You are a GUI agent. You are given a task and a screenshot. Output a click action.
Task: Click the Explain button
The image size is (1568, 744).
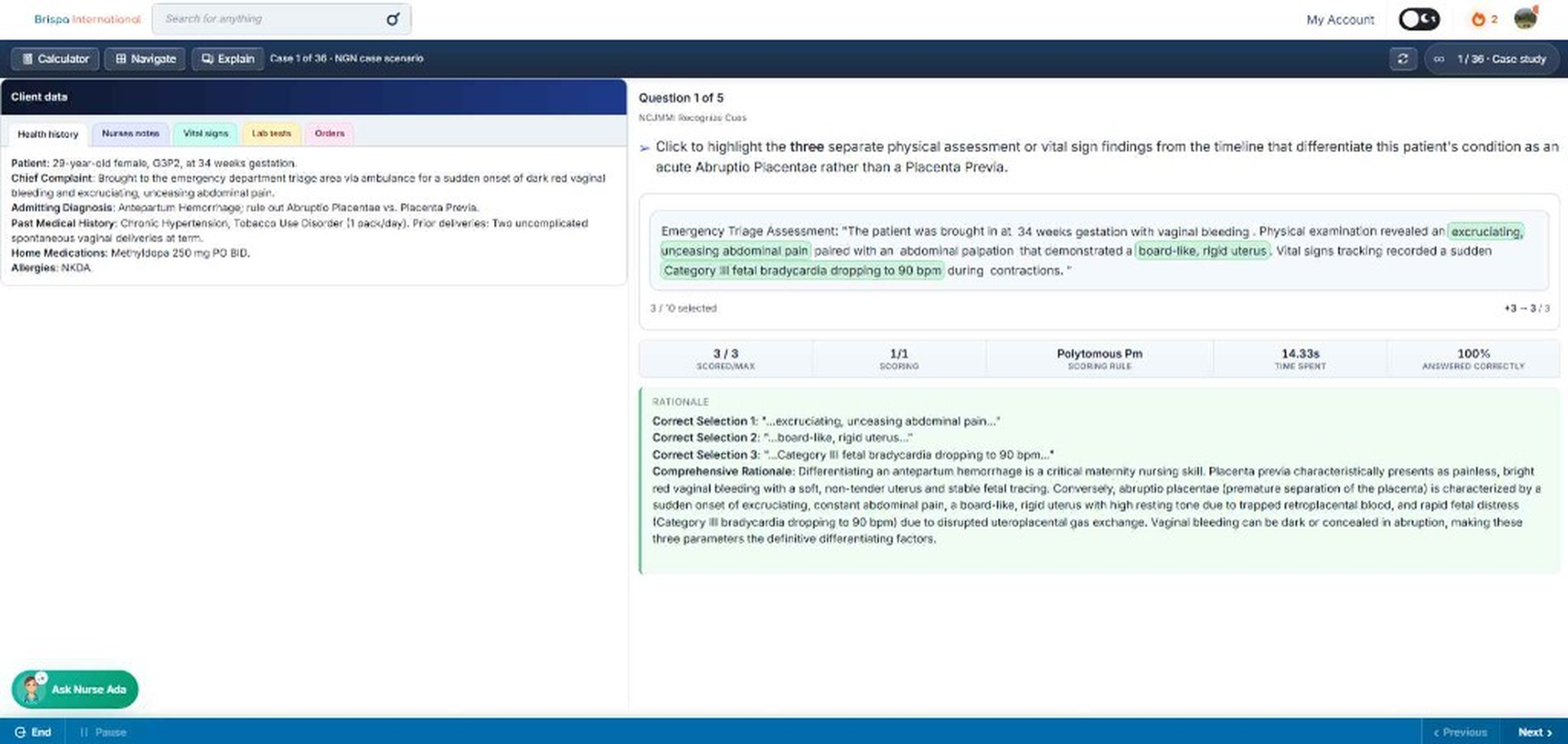[227, 59]
